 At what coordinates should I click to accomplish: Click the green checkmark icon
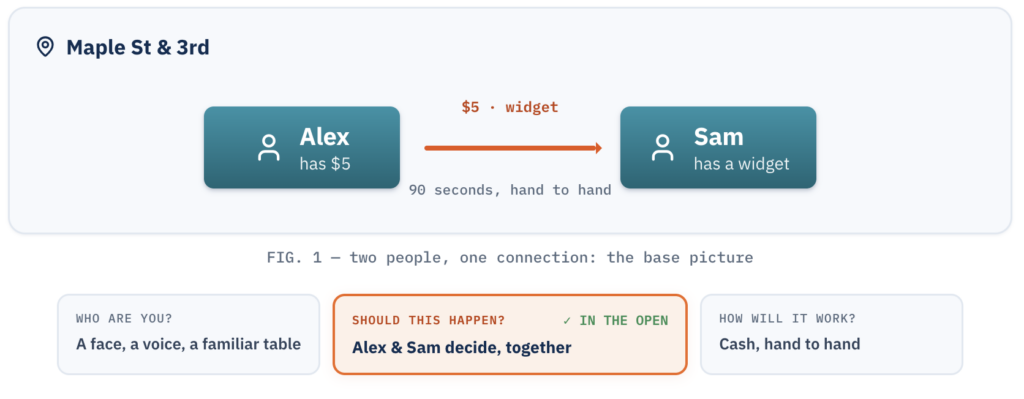pyautogui.click(x=567, y=321)
